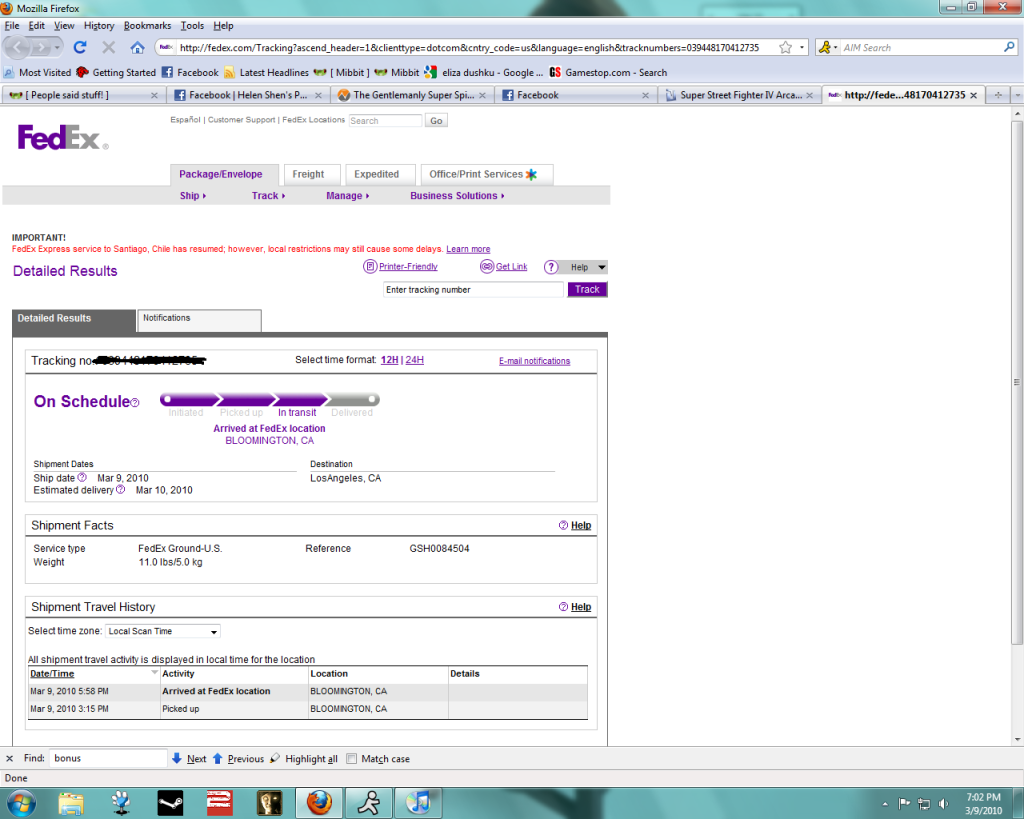Click the Go search button
The width and height of the screenshot is (1024, 819).
[x=436, y=120]
